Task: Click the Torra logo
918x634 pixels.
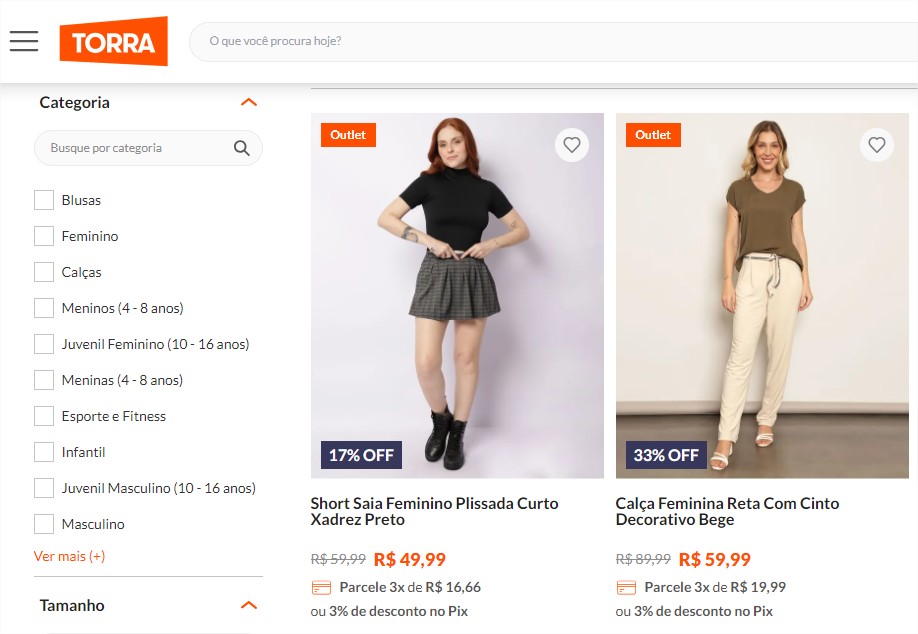Action: 113,42
